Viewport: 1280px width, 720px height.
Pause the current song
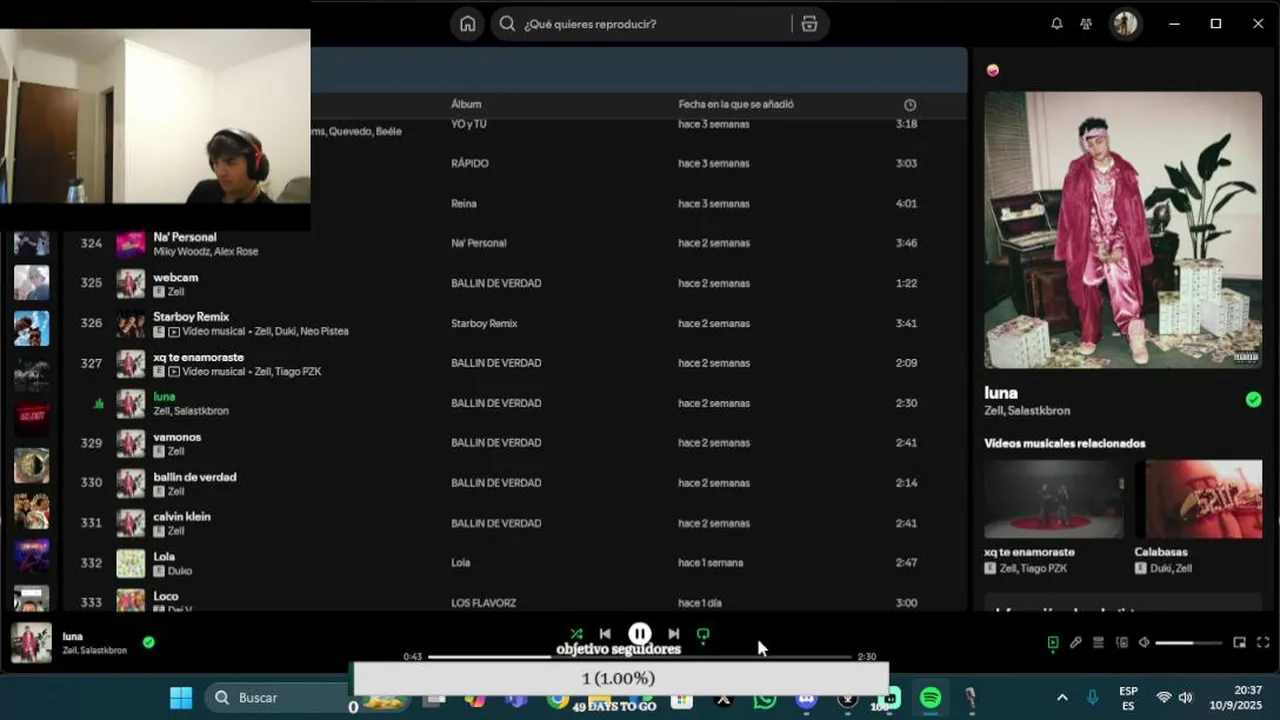[640, 634]
